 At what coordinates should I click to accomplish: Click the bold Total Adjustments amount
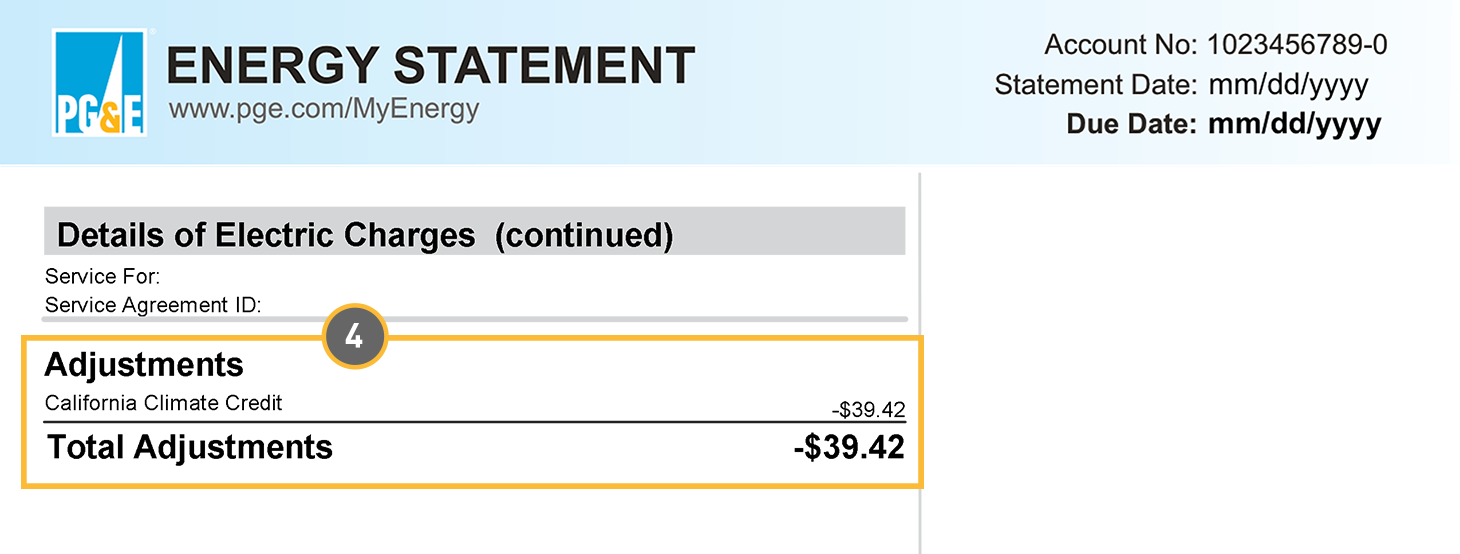(x=849, y=447)
